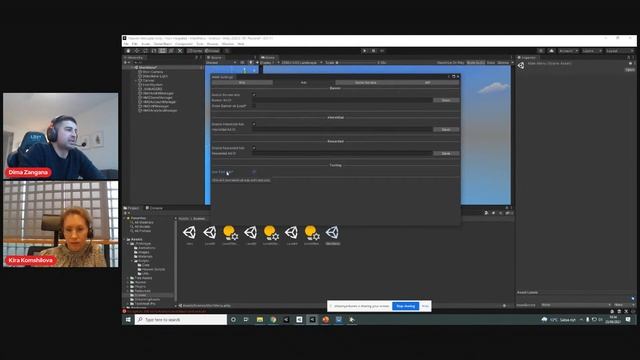Select the Move tool in Unity toolbar
The width and height of the screenshot is (640, 360).
tap(137, 51)
